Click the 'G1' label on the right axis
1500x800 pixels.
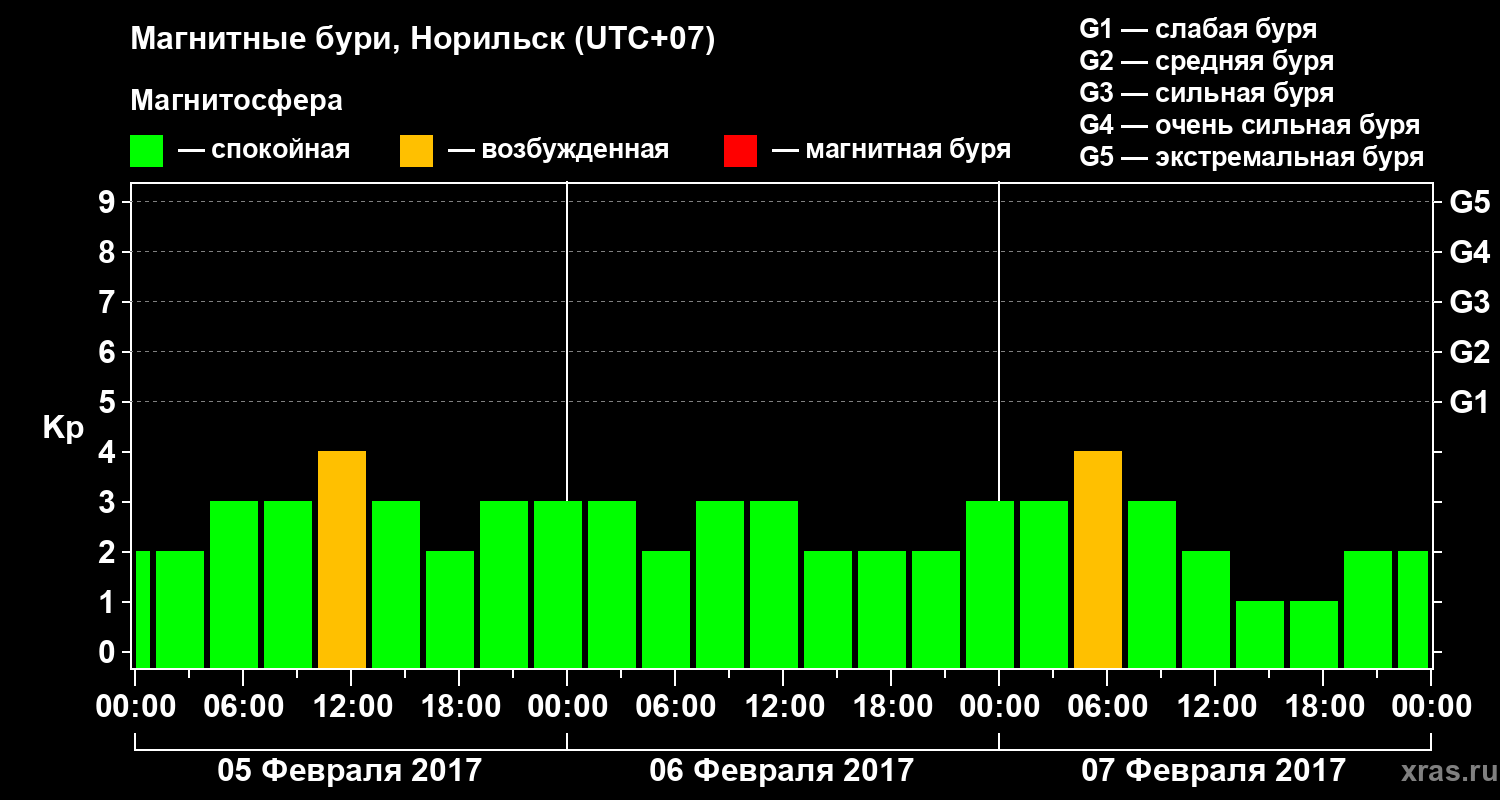[x=1469, y=402]
